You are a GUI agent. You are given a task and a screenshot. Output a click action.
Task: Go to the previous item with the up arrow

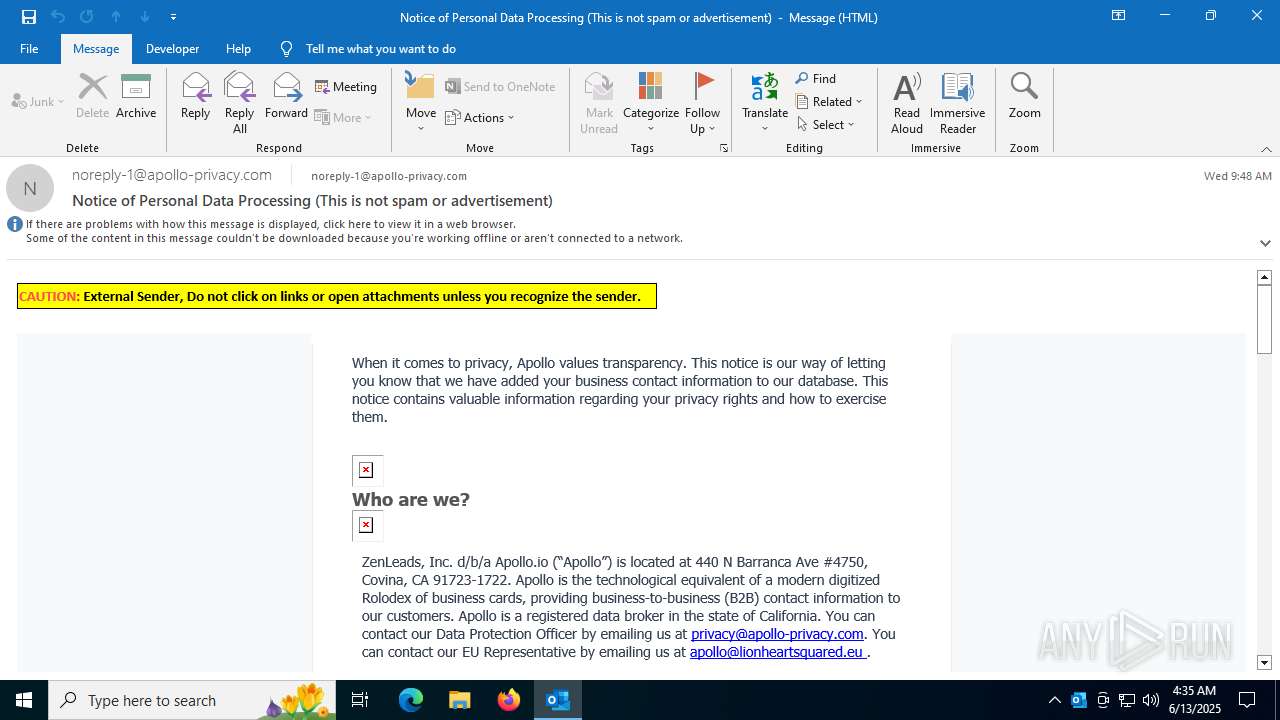tap(116, 17)
